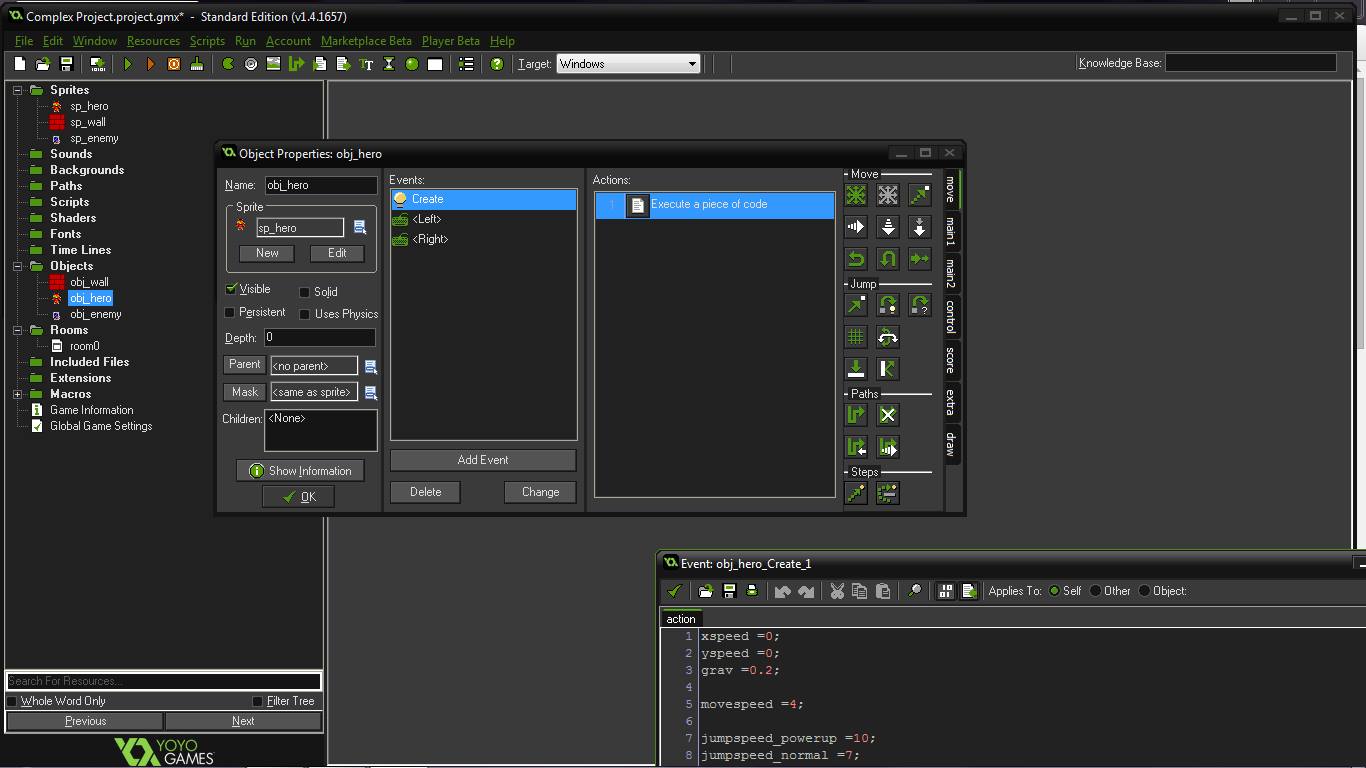
Task: Create a new project from toolbar
Action: [19, 64]
